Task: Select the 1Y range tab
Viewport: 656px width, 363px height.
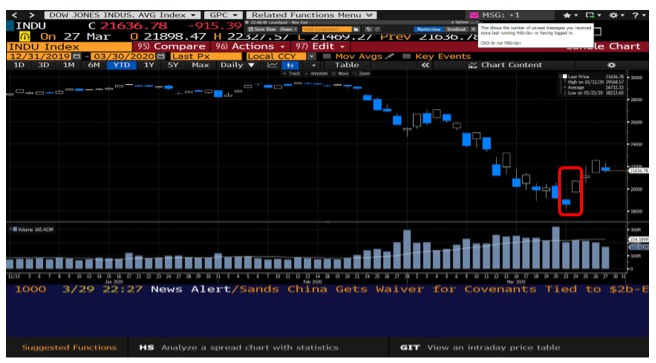Action: [149, 65]
